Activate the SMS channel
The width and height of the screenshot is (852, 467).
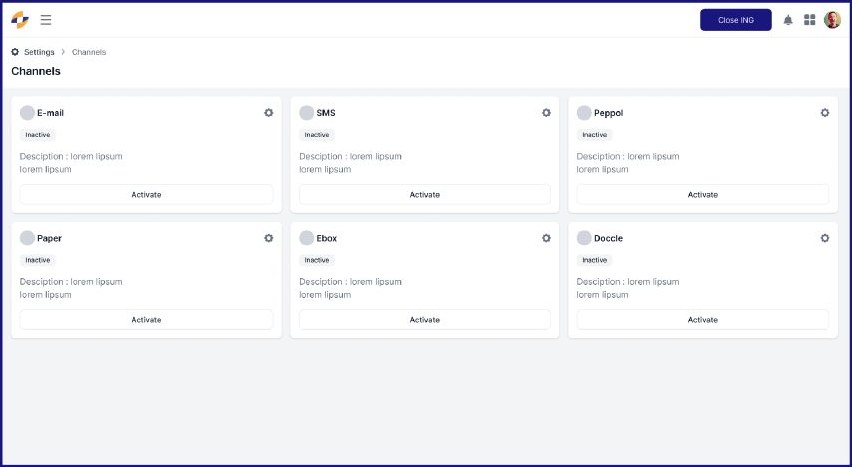pos(424,195)
